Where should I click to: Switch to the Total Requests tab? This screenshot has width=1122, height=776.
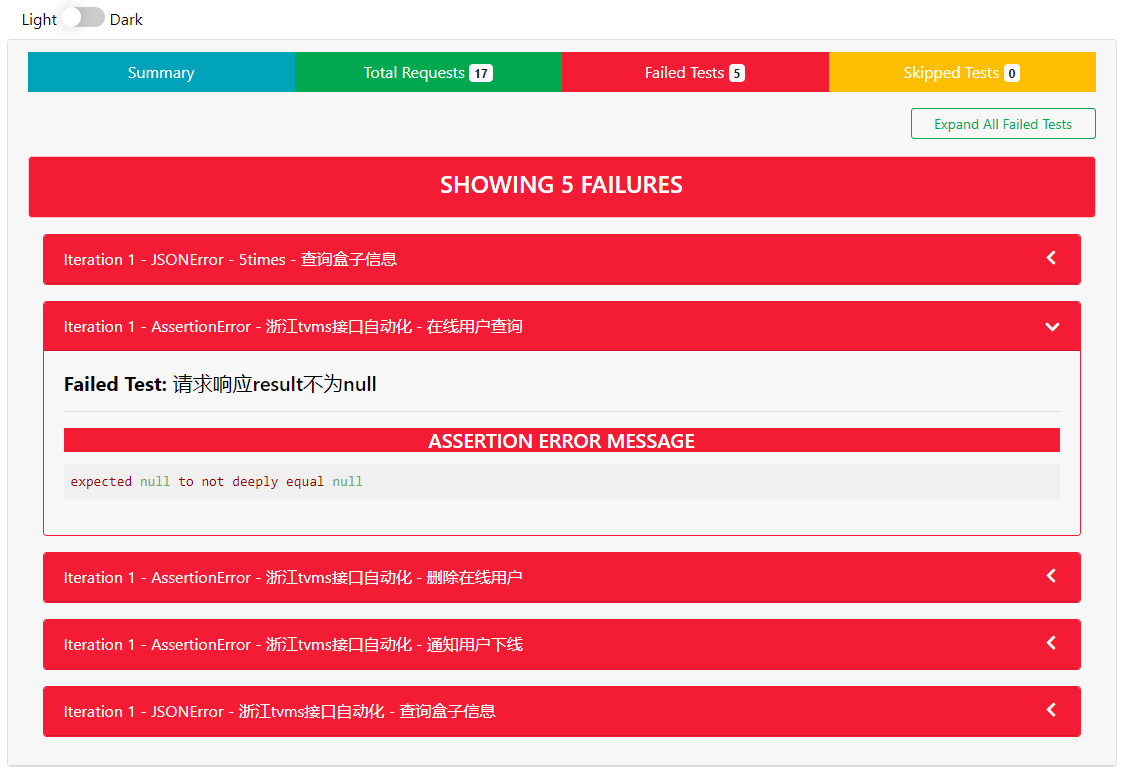click(x=428, y=72)
